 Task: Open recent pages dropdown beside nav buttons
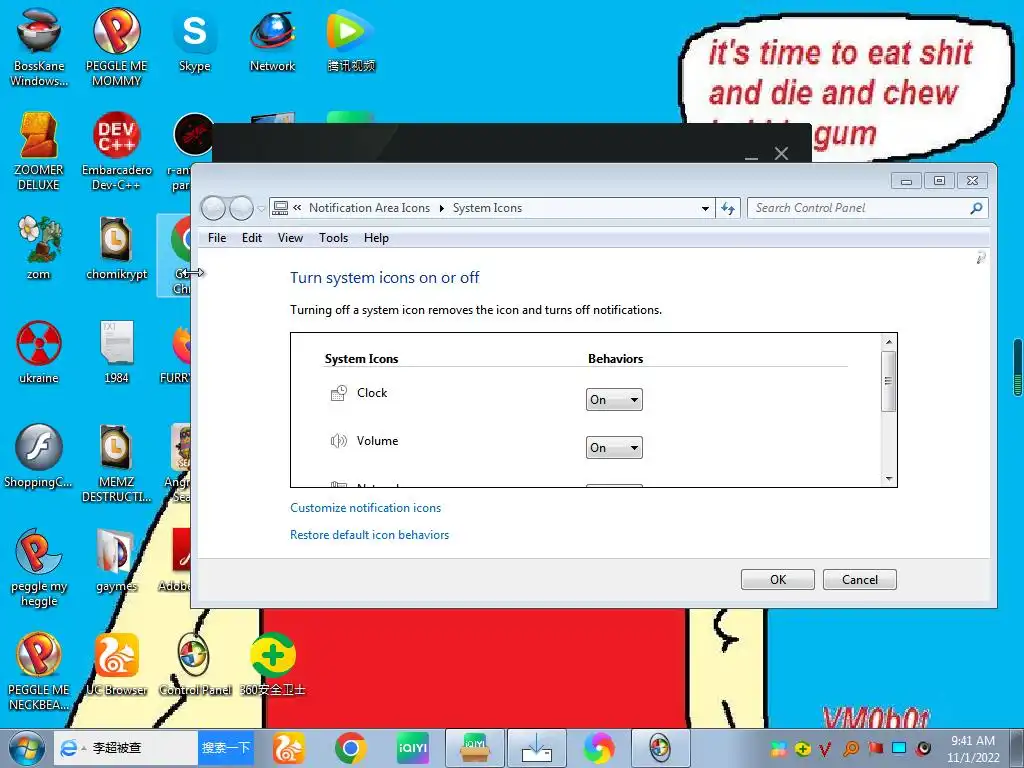pyautogui.click(x=261, y=209)
